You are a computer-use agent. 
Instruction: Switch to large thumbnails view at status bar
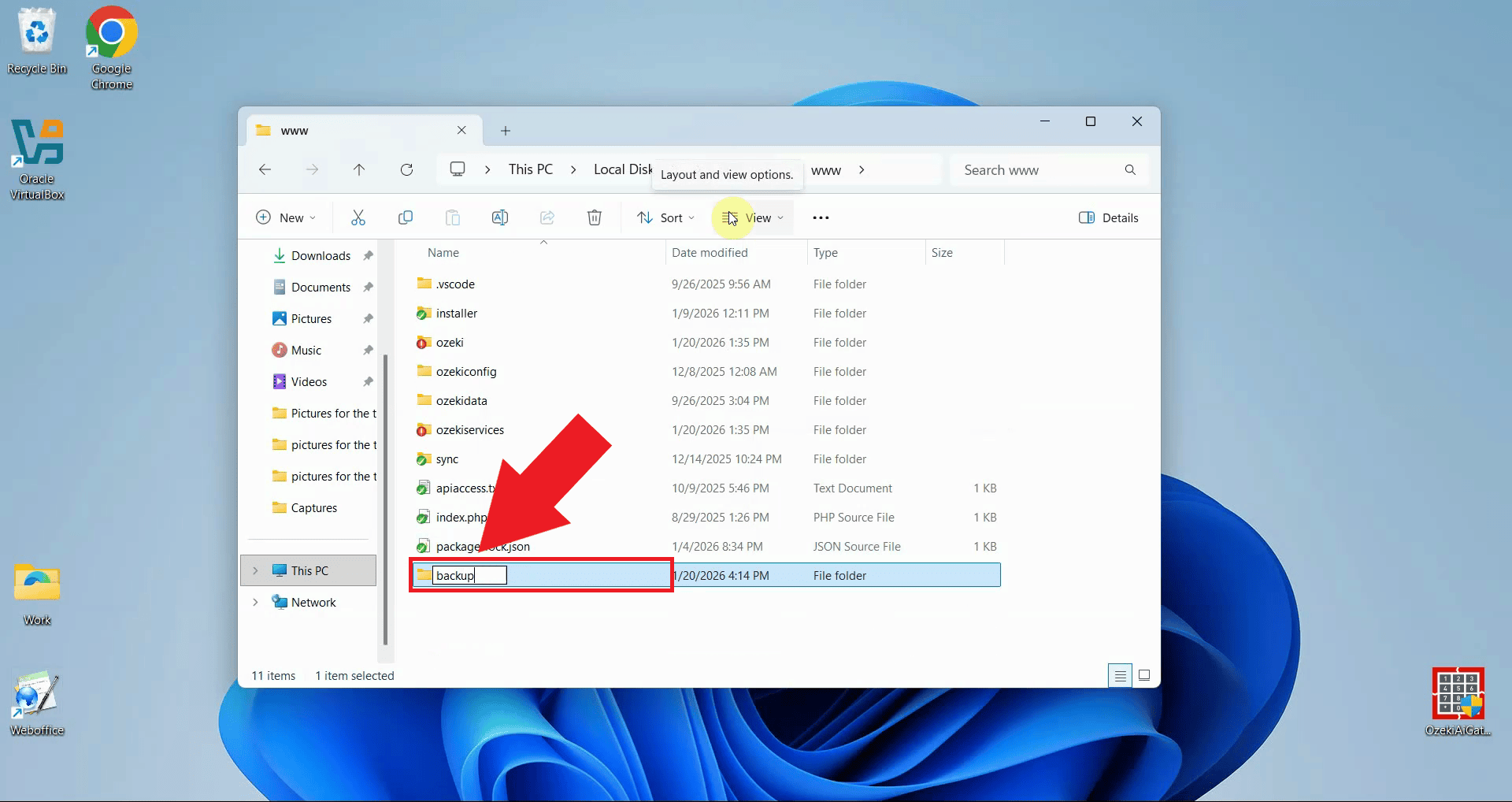[x=1144, y=675]
